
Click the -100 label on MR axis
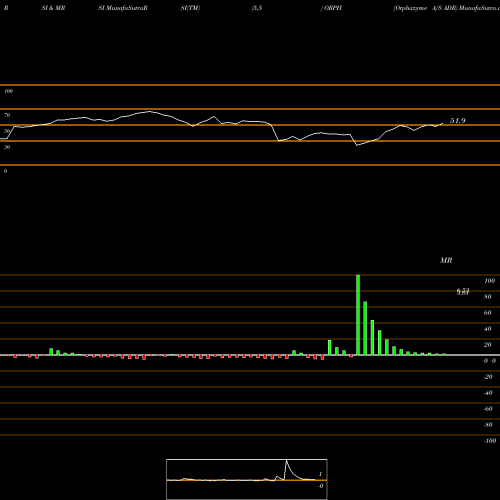click(490, 441)
